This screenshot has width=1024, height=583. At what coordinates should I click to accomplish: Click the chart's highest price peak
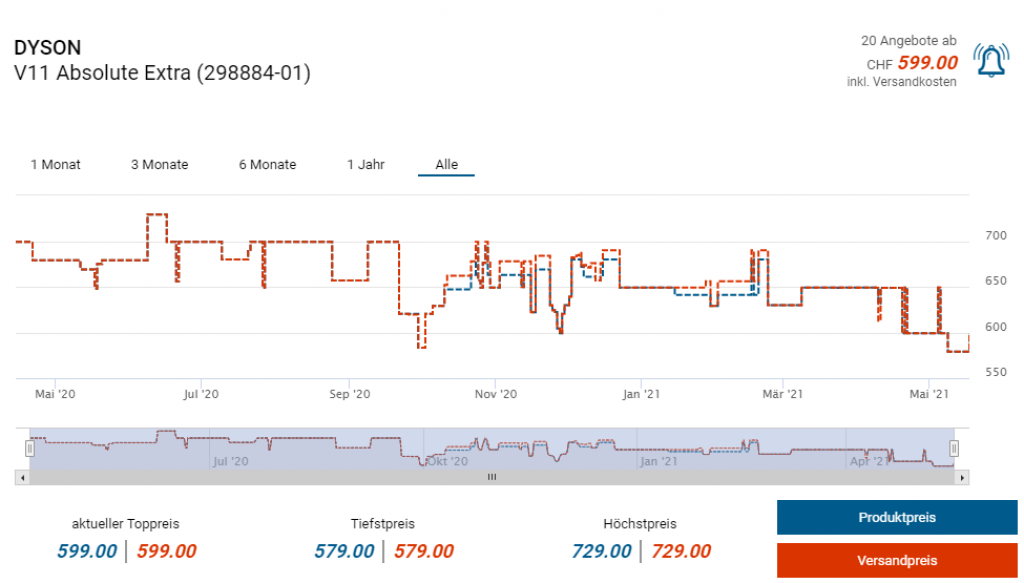click(156, 214)
